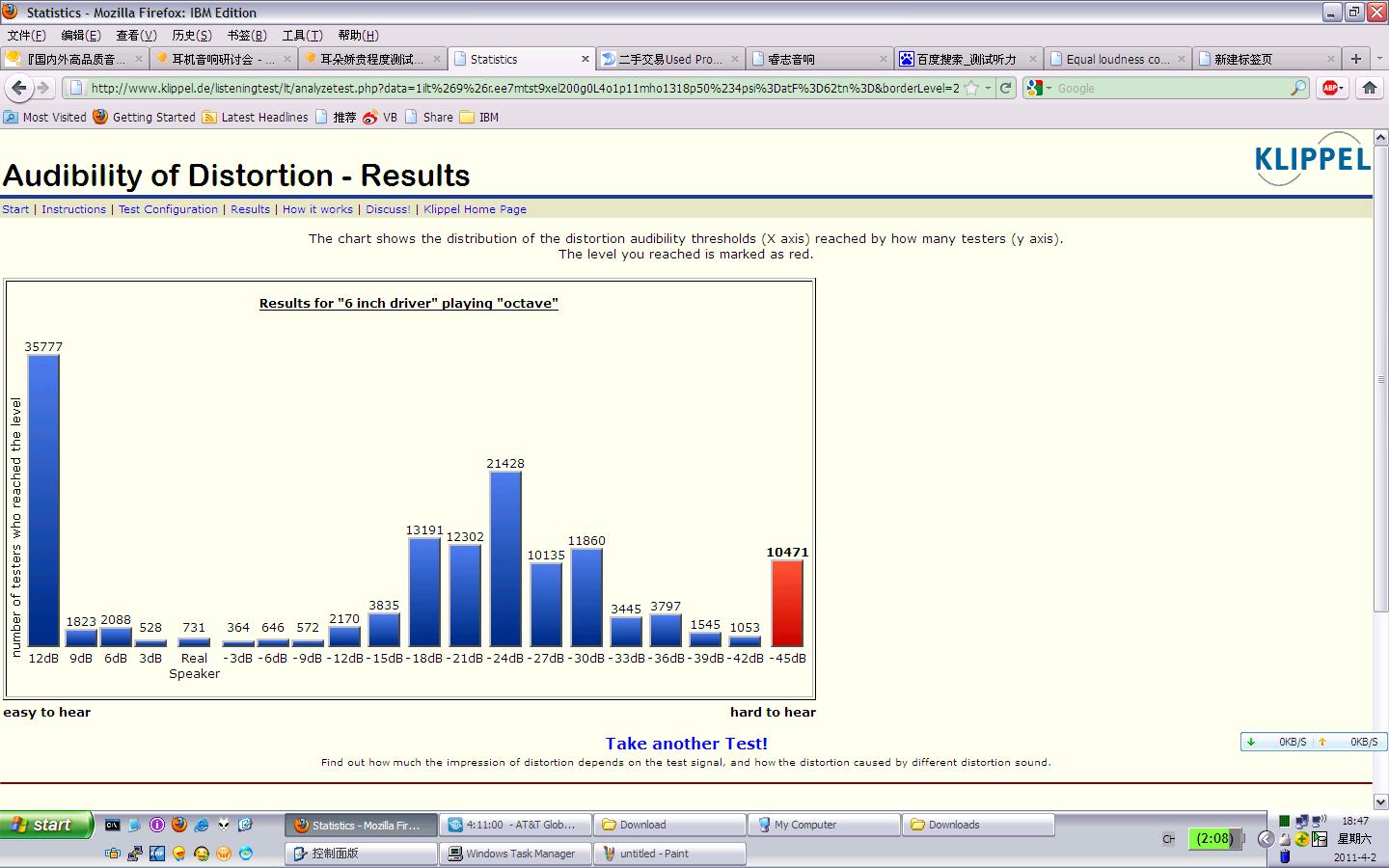Show hidden tray icons with the arrow
The image size is (1389, 868).
pos(1266,839)
